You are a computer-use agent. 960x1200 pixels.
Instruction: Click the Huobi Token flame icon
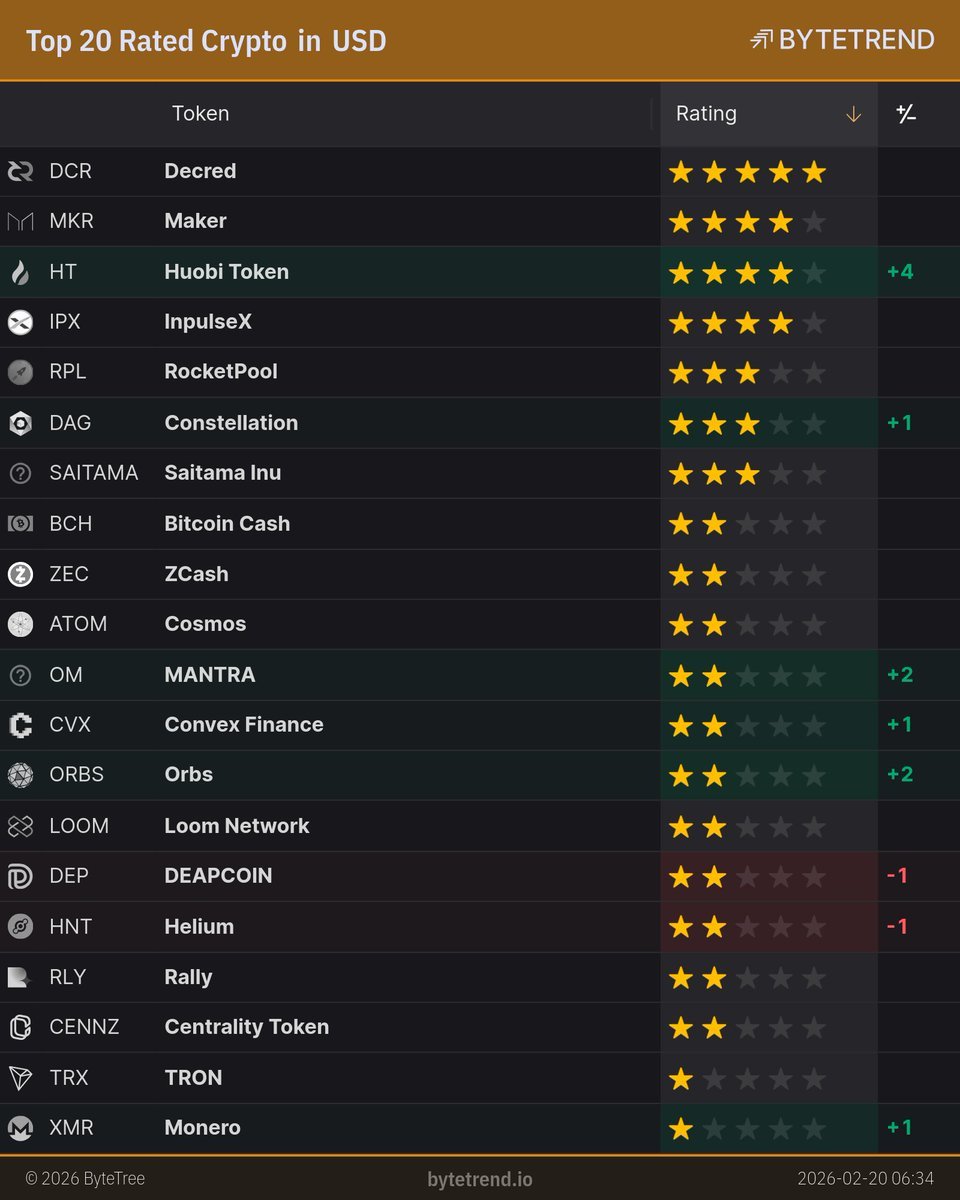pos(20,272)
